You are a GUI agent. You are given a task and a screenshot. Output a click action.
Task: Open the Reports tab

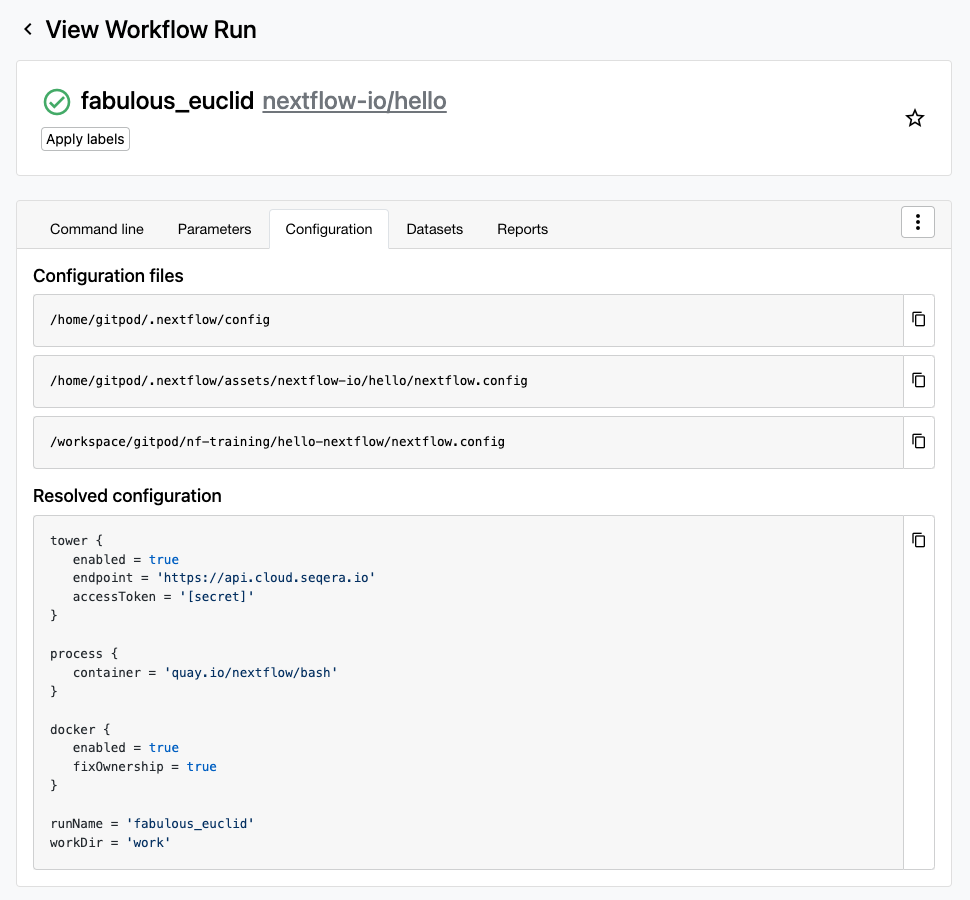pos(522,229)
